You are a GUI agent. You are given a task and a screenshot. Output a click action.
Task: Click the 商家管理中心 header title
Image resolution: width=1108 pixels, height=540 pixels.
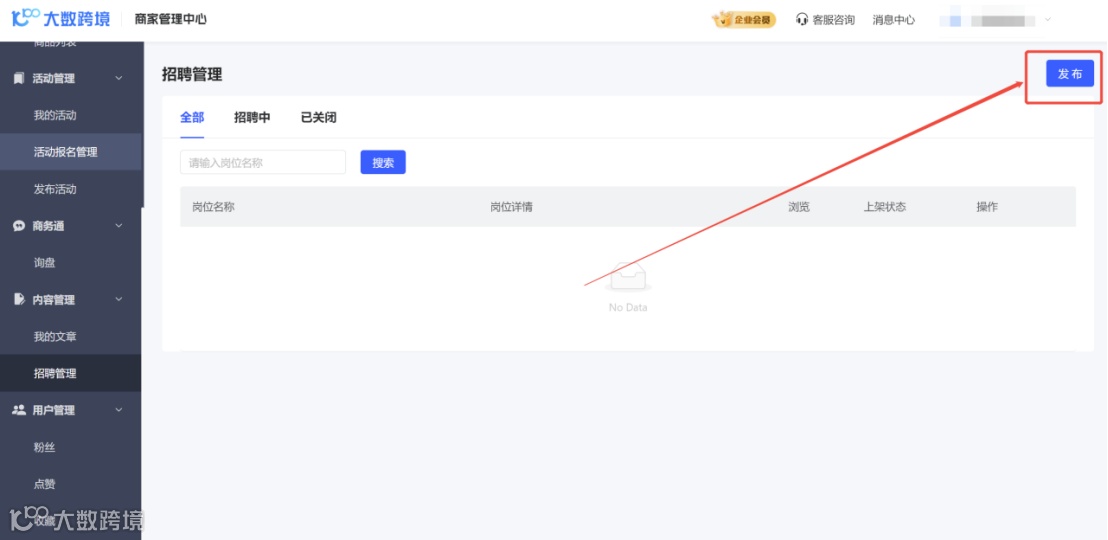[x=170, y=20]
